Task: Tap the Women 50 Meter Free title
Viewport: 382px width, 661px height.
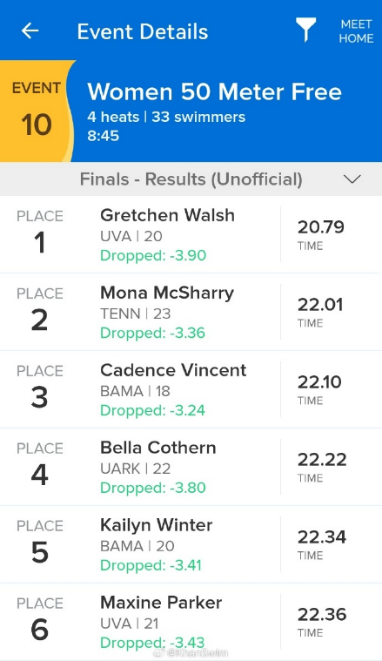Action: 214,92
